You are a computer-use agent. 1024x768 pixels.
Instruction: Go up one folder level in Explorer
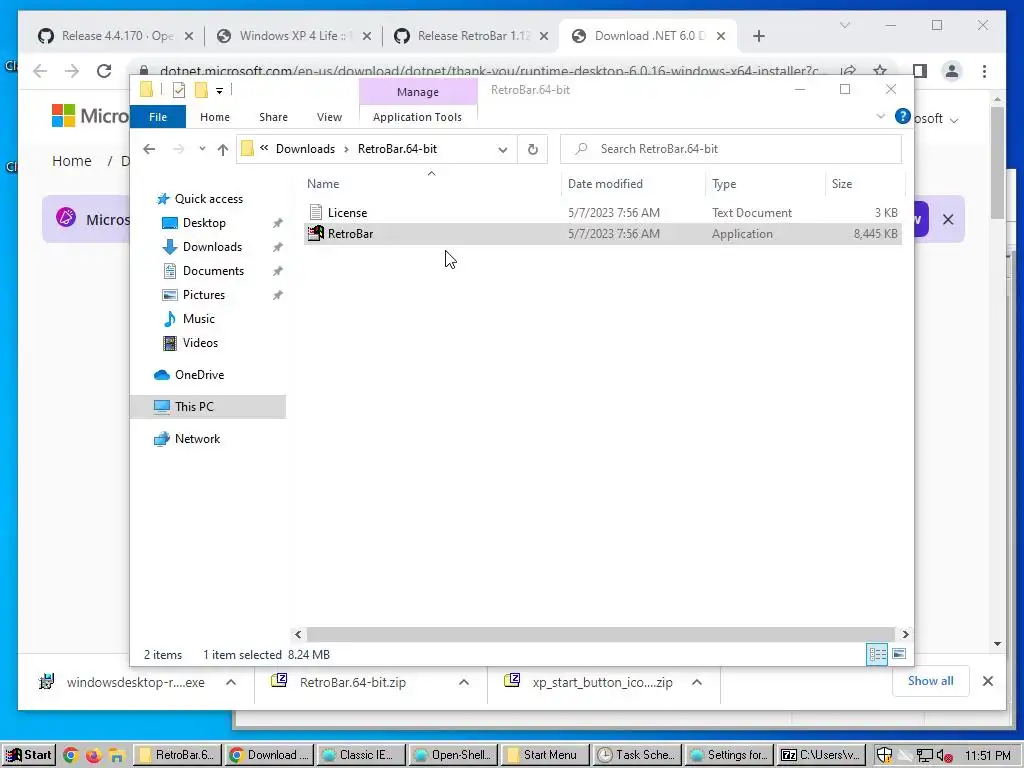tap(223, 150)
